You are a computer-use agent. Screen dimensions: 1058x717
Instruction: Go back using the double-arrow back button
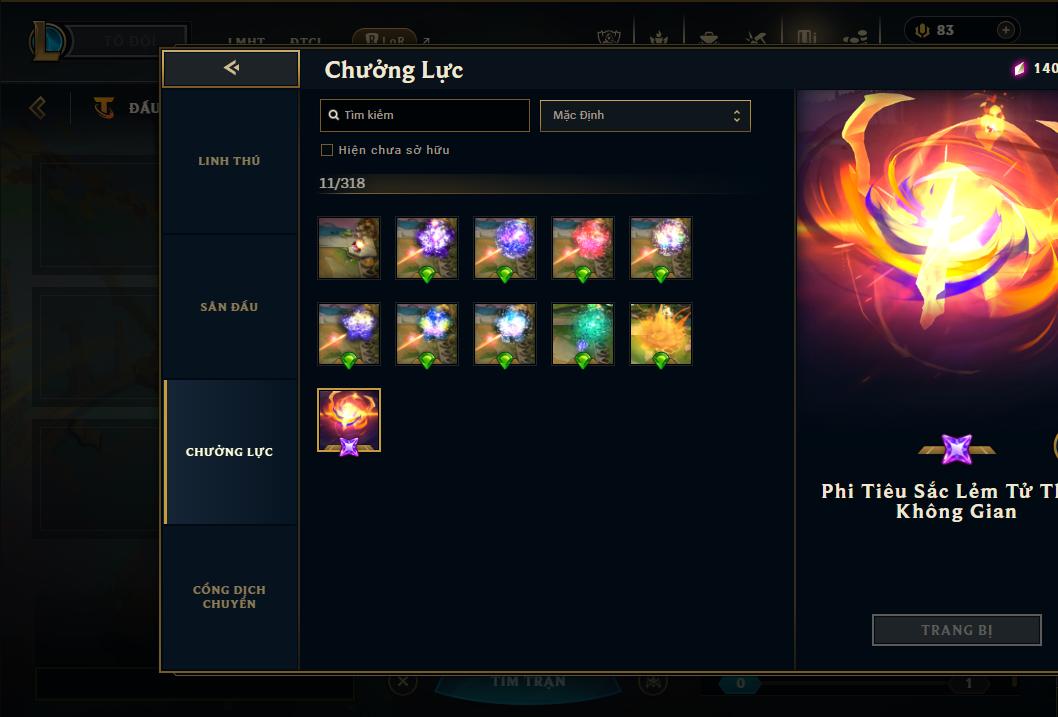(231, 68)
